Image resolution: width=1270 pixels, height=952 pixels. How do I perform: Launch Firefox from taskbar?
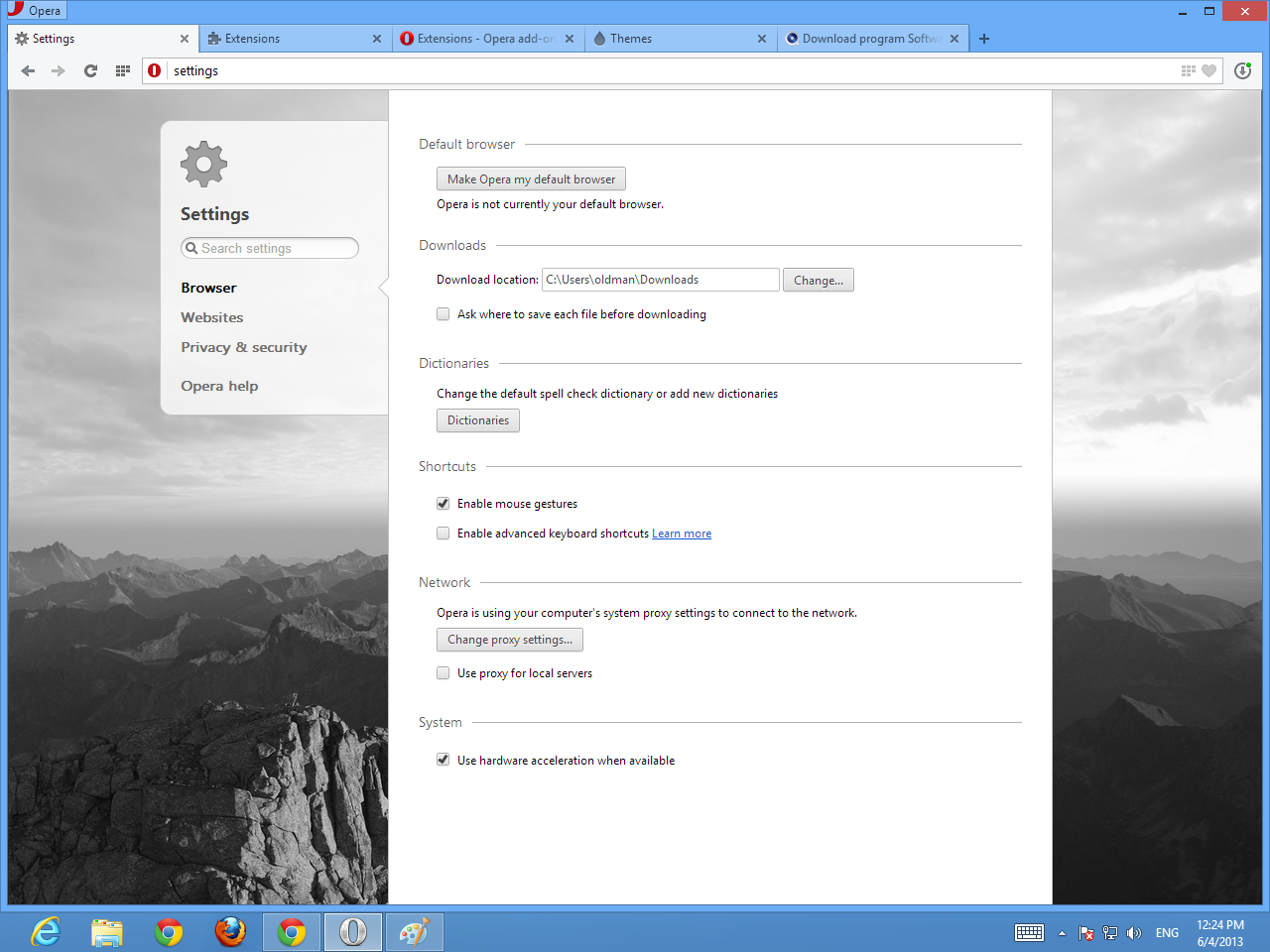[x=230, y=932]
